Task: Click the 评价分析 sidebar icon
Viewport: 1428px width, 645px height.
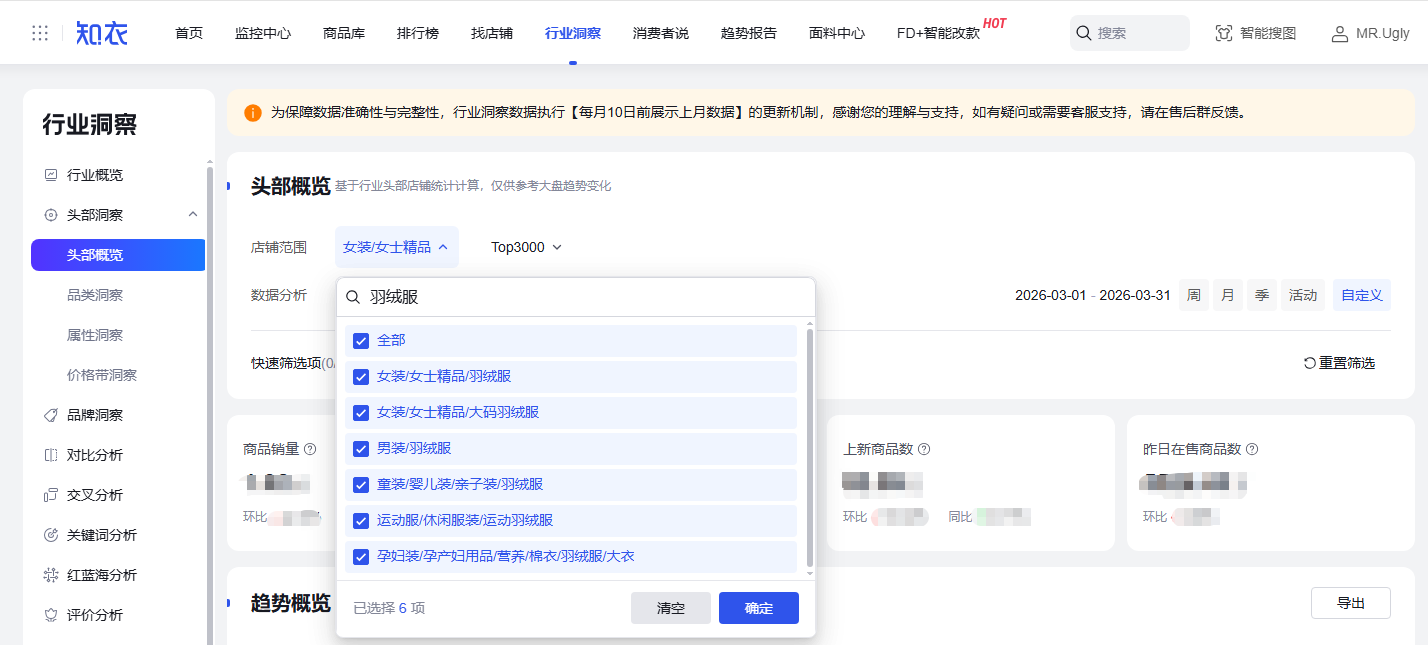Action: [51, 615]
